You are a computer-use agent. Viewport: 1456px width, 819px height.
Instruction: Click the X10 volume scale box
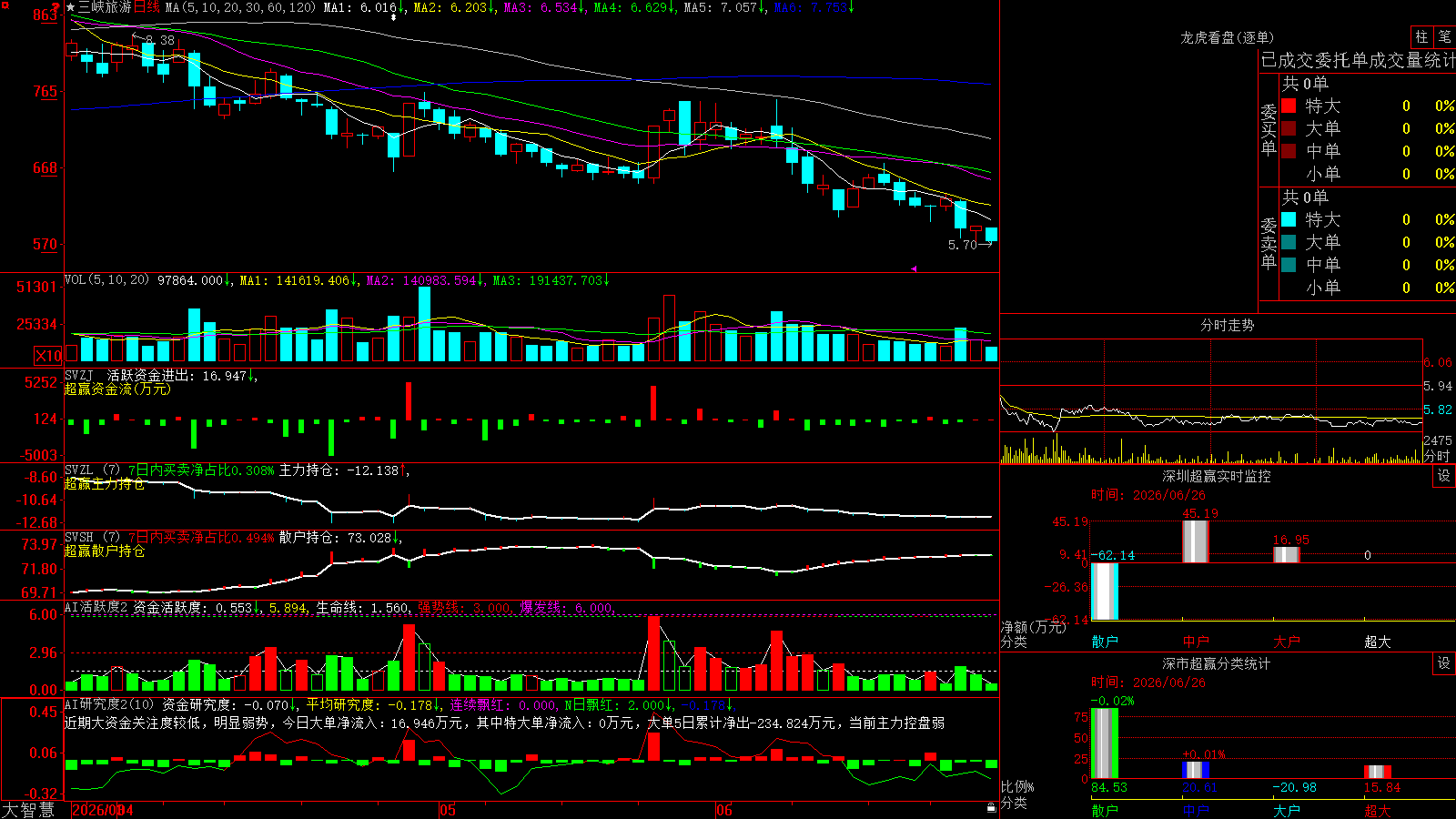point(48,356)
